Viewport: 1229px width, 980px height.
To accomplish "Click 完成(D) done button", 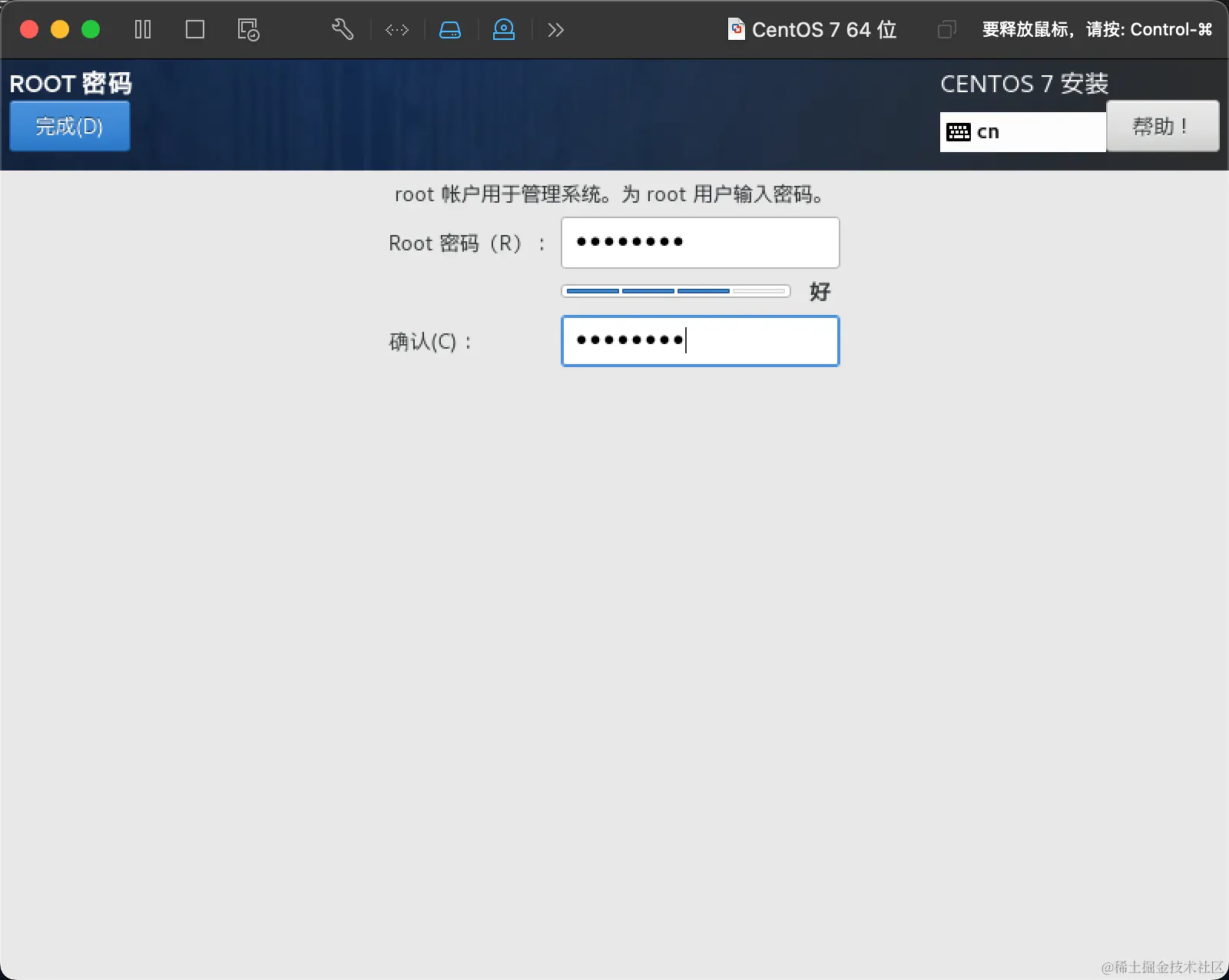I will click(70, 126).
